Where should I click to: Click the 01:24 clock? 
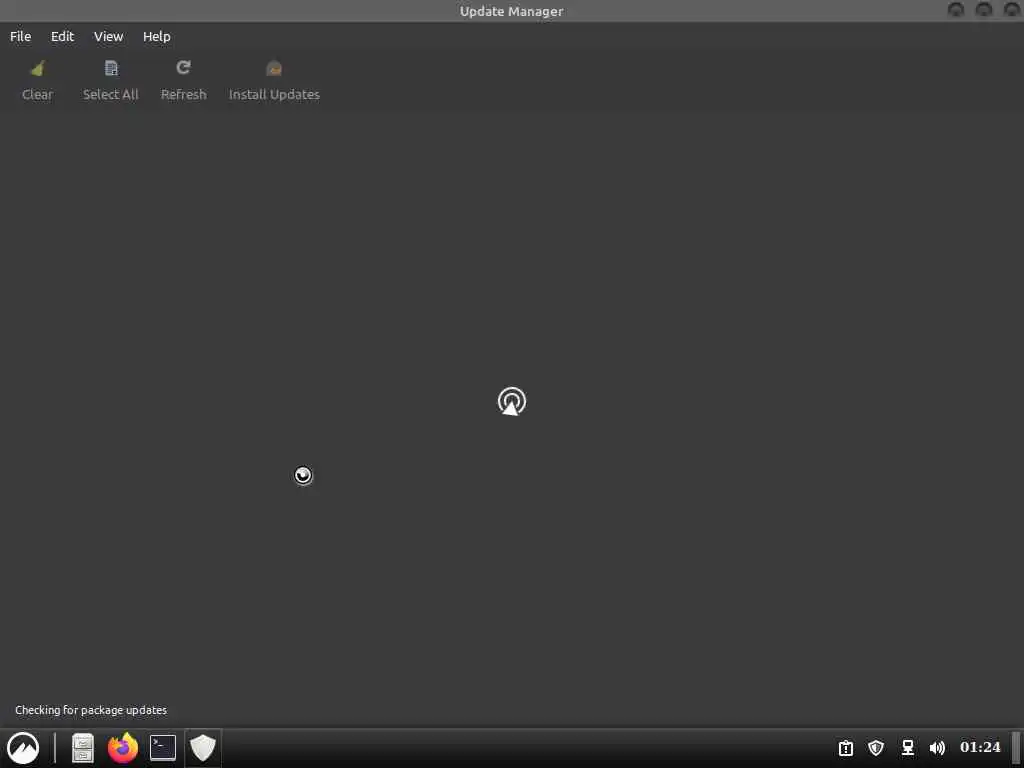(980, 747)
